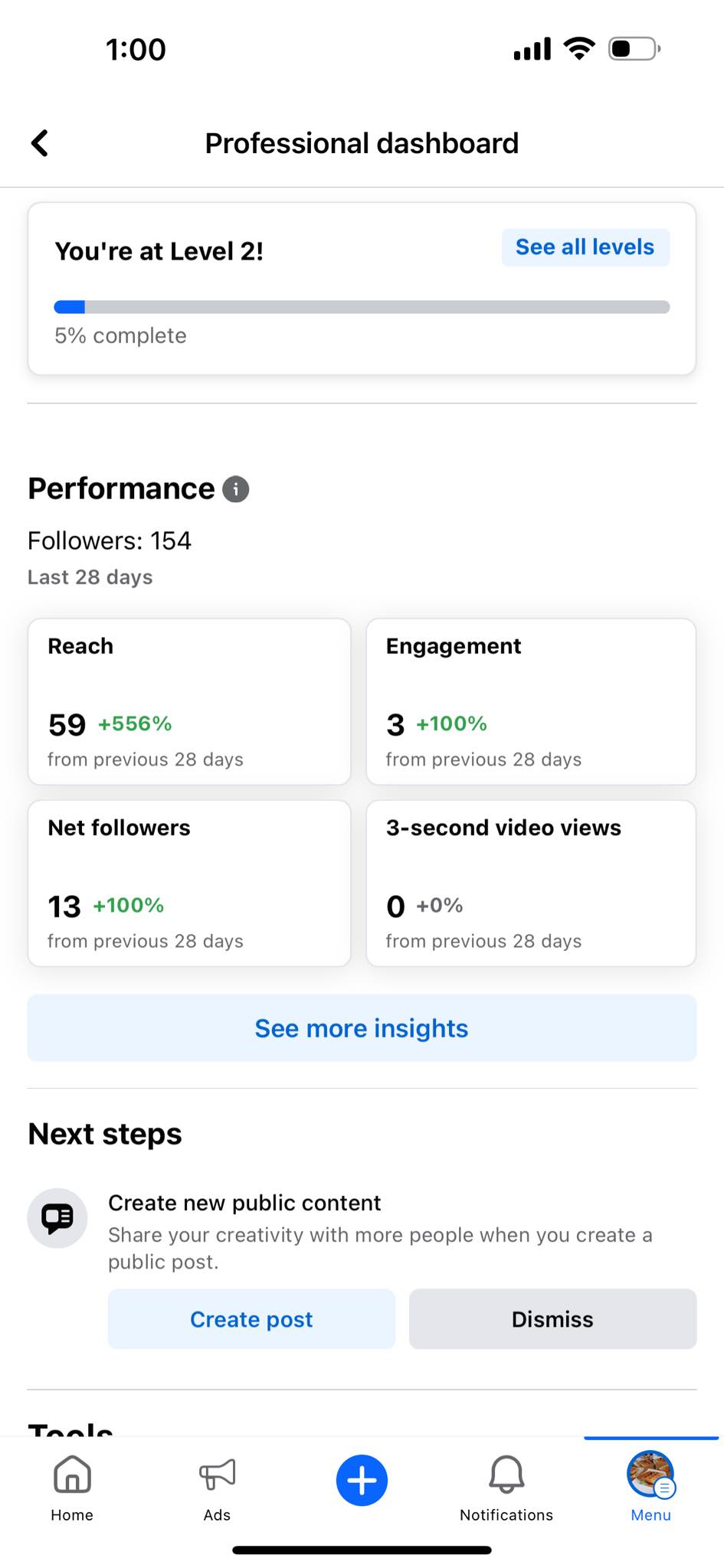
Task: Select the Net followers card
Action: tap(189, 883)
